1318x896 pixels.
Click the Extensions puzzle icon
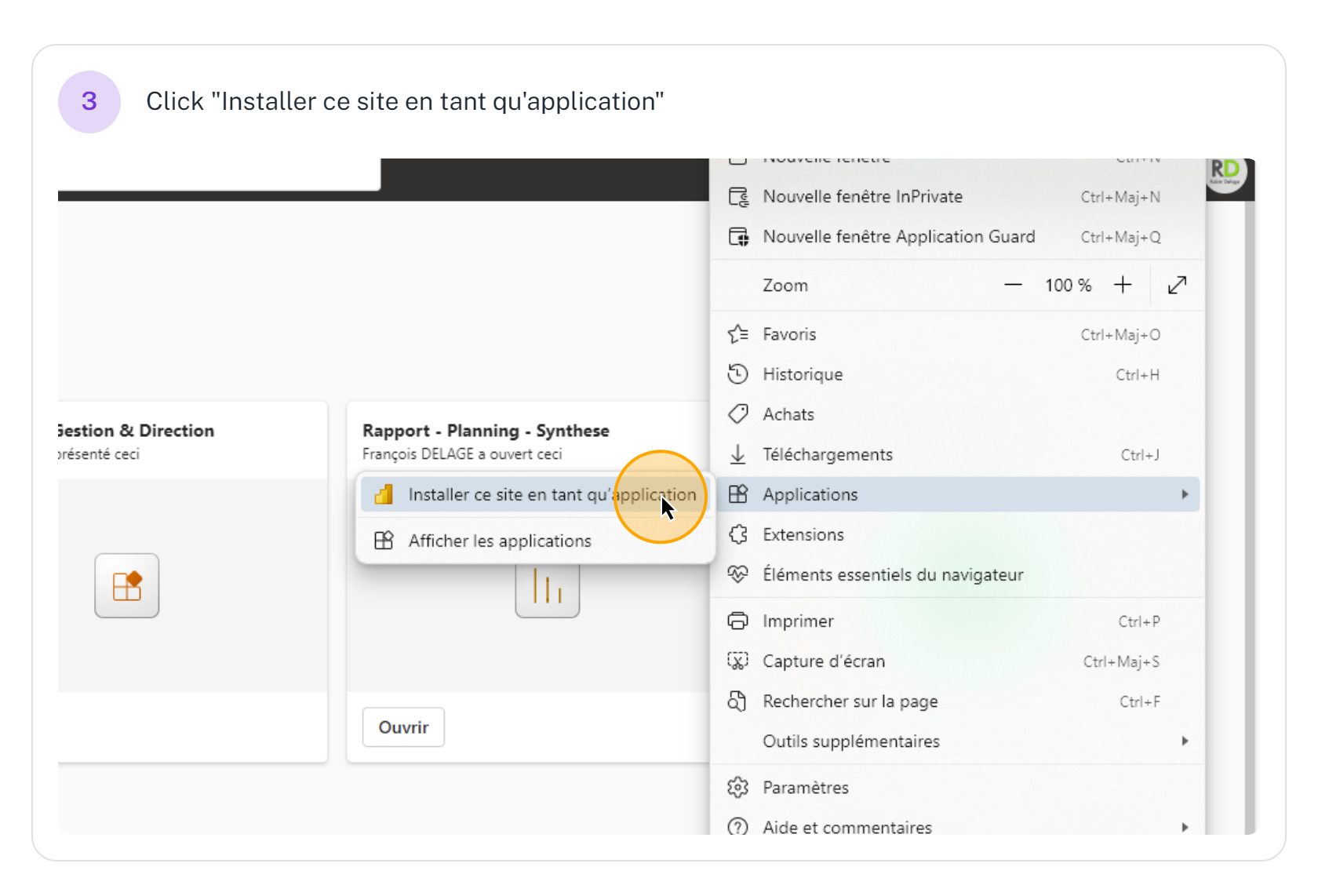737,534
